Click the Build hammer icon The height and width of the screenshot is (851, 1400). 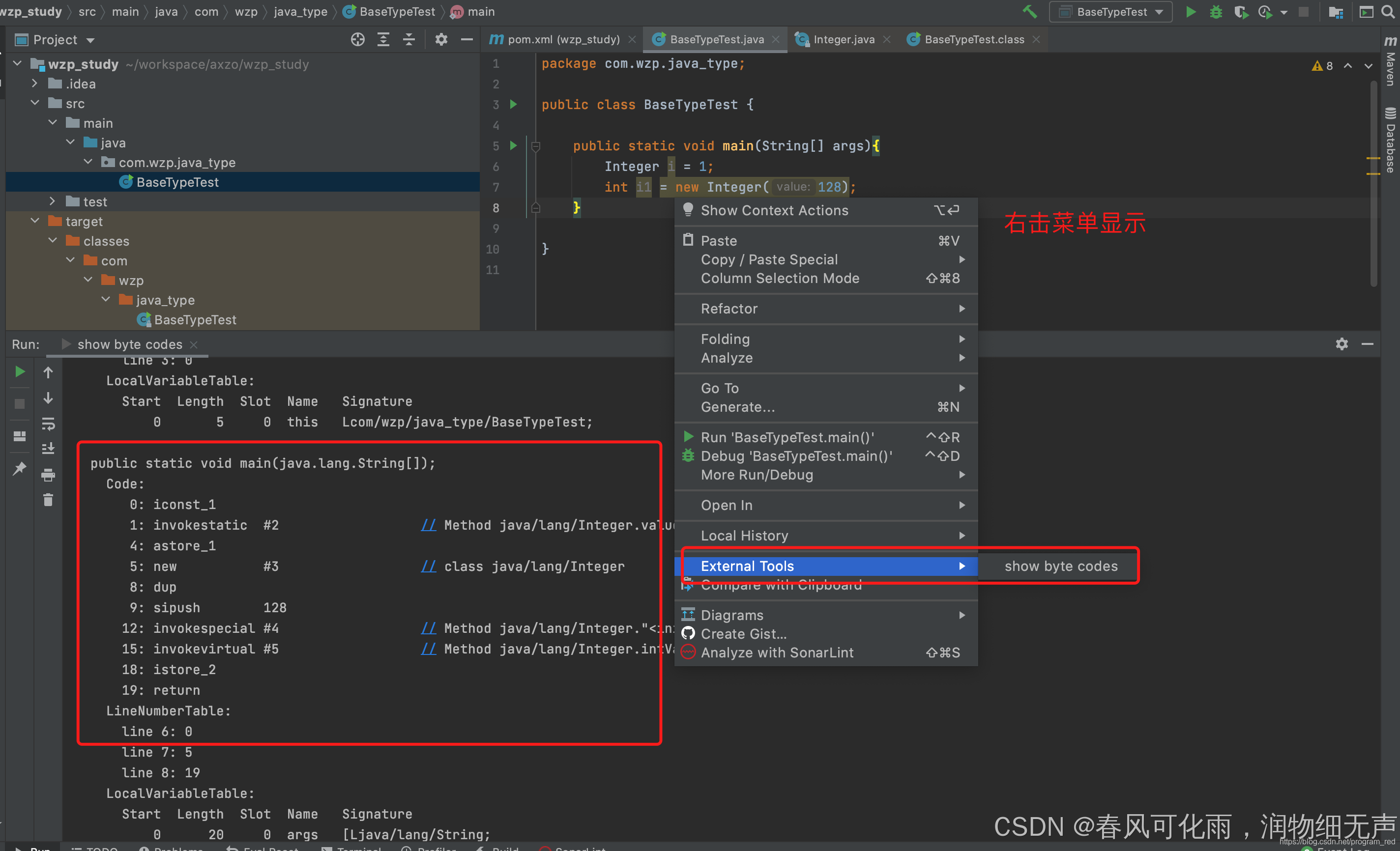pyautogui.click(x=1029, y=12)
